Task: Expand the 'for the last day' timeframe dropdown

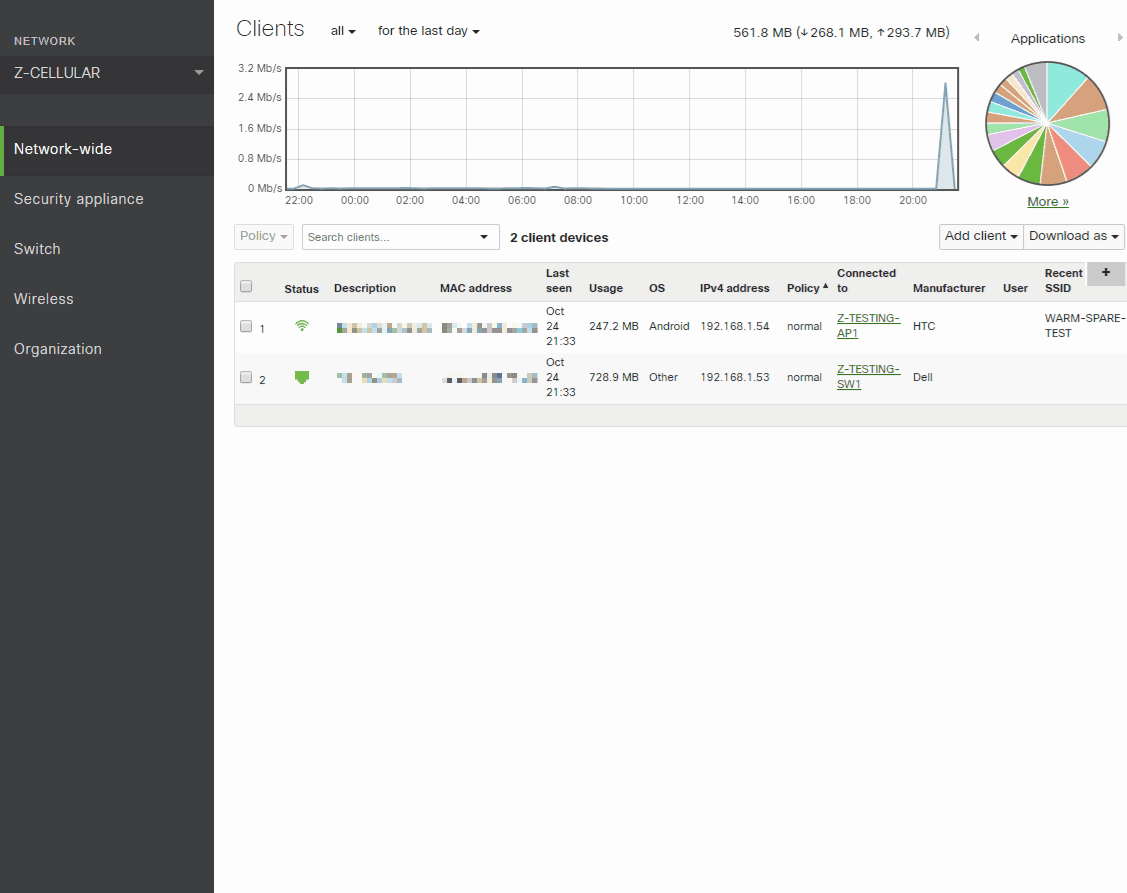Action: point(428,31)
